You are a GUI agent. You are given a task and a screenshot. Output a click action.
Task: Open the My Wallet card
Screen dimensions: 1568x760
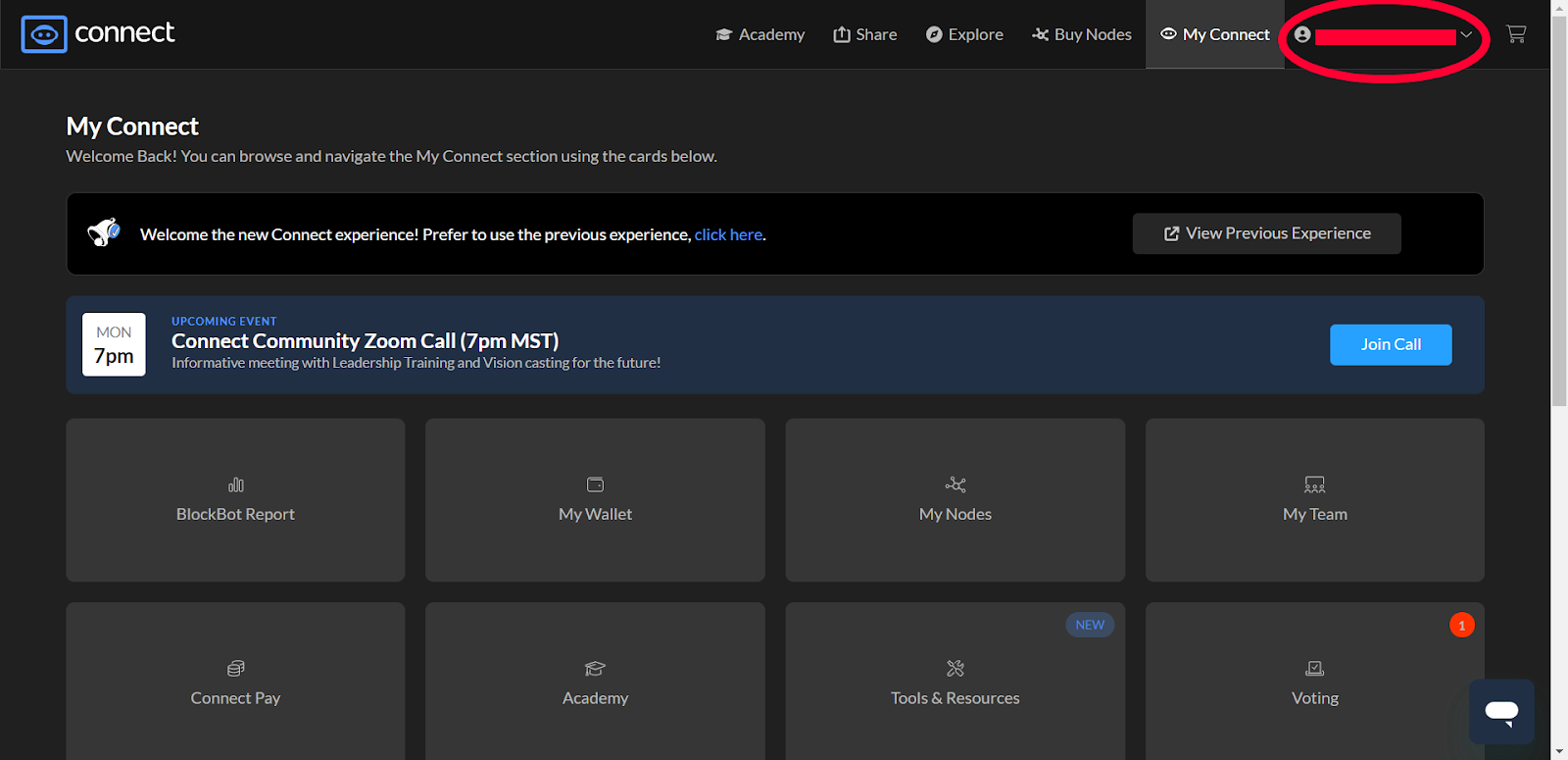pyautogui.click(x=595, y=500)
